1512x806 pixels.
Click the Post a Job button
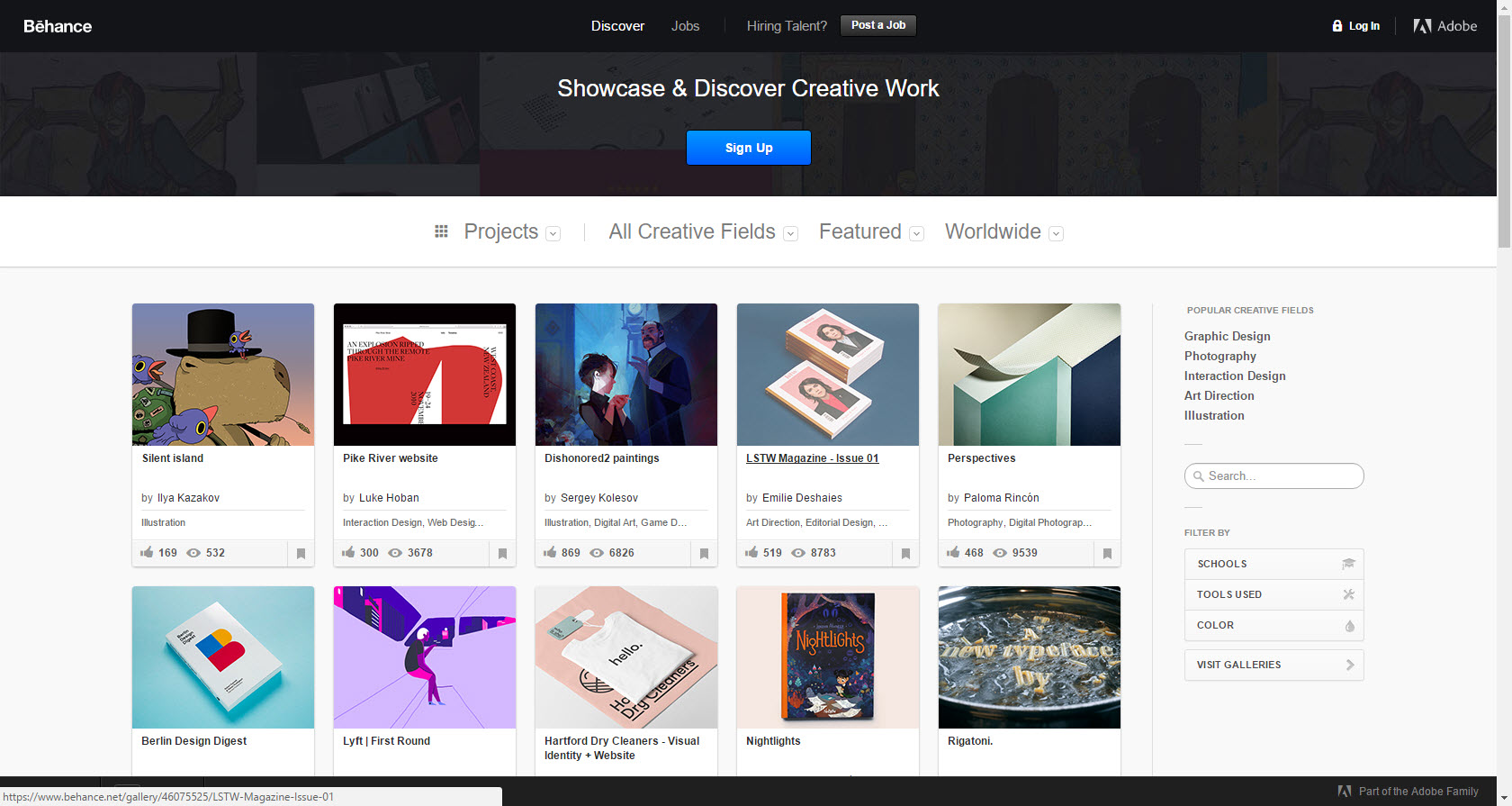[878, 25]
